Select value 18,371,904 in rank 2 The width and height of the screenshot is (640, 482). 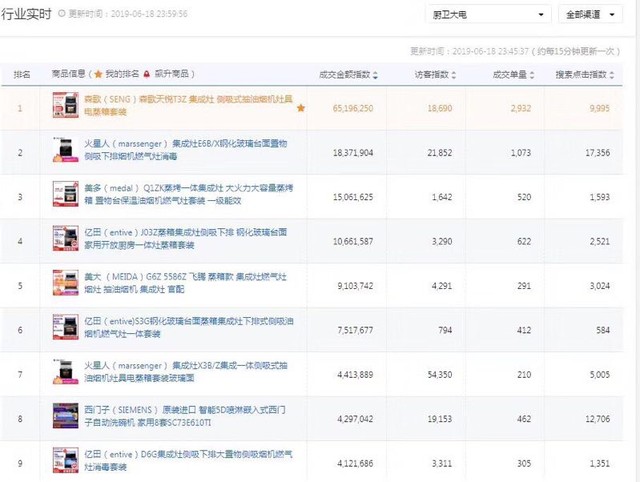point(353,153)
